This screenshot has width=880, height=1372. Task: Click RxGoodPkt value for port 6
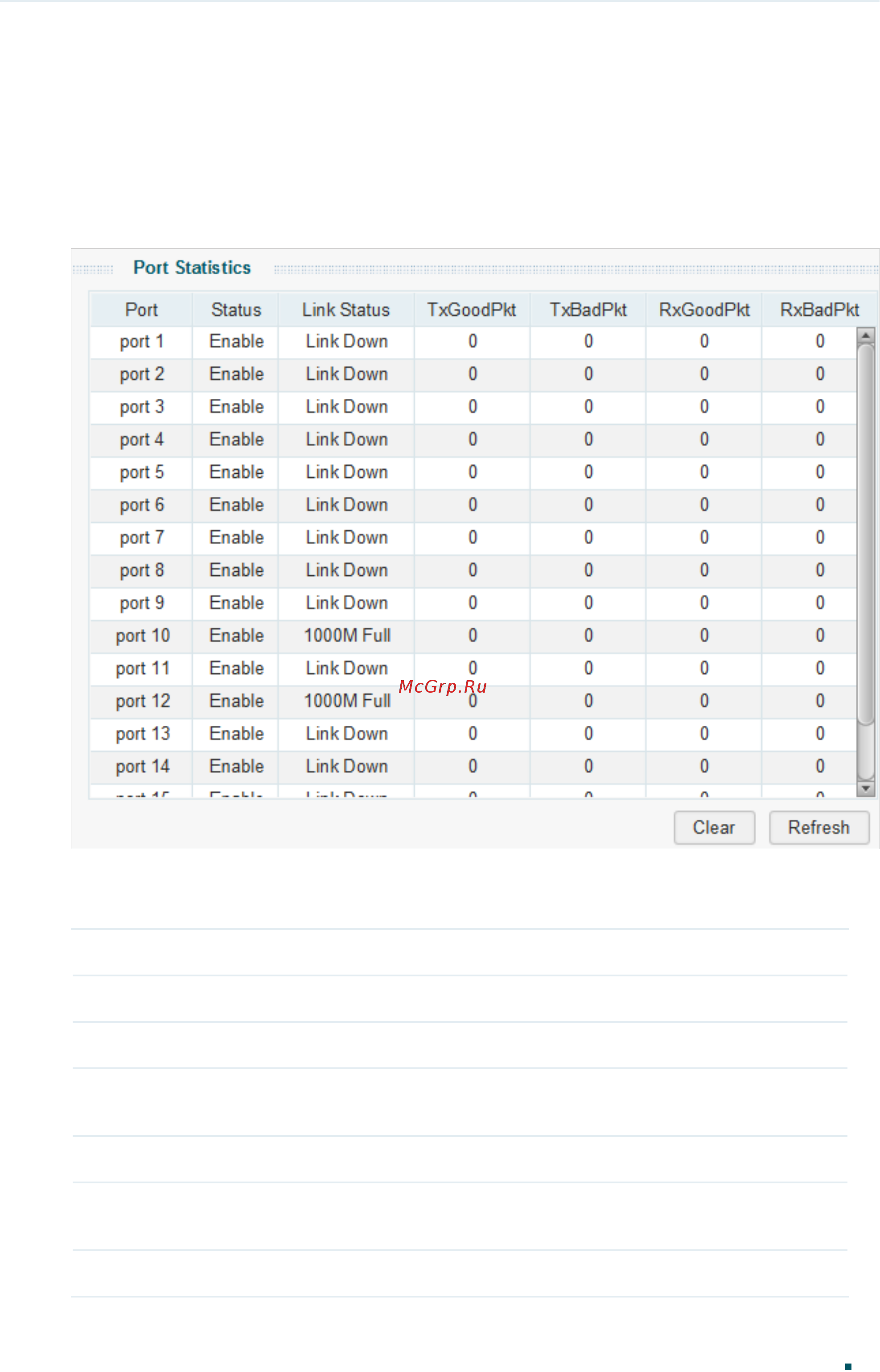point(704,505)
